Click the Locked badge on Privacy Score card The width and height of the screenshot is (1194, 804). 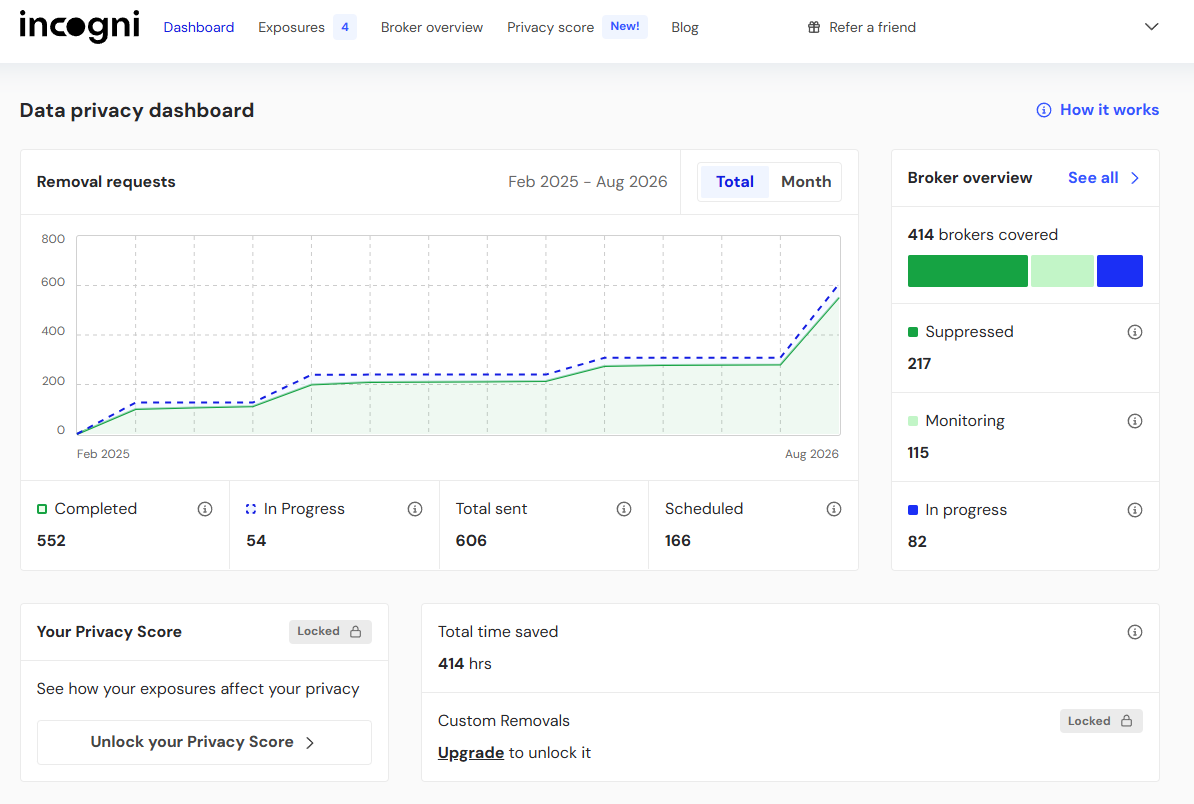pyautogui.click(x=330, y=631)
